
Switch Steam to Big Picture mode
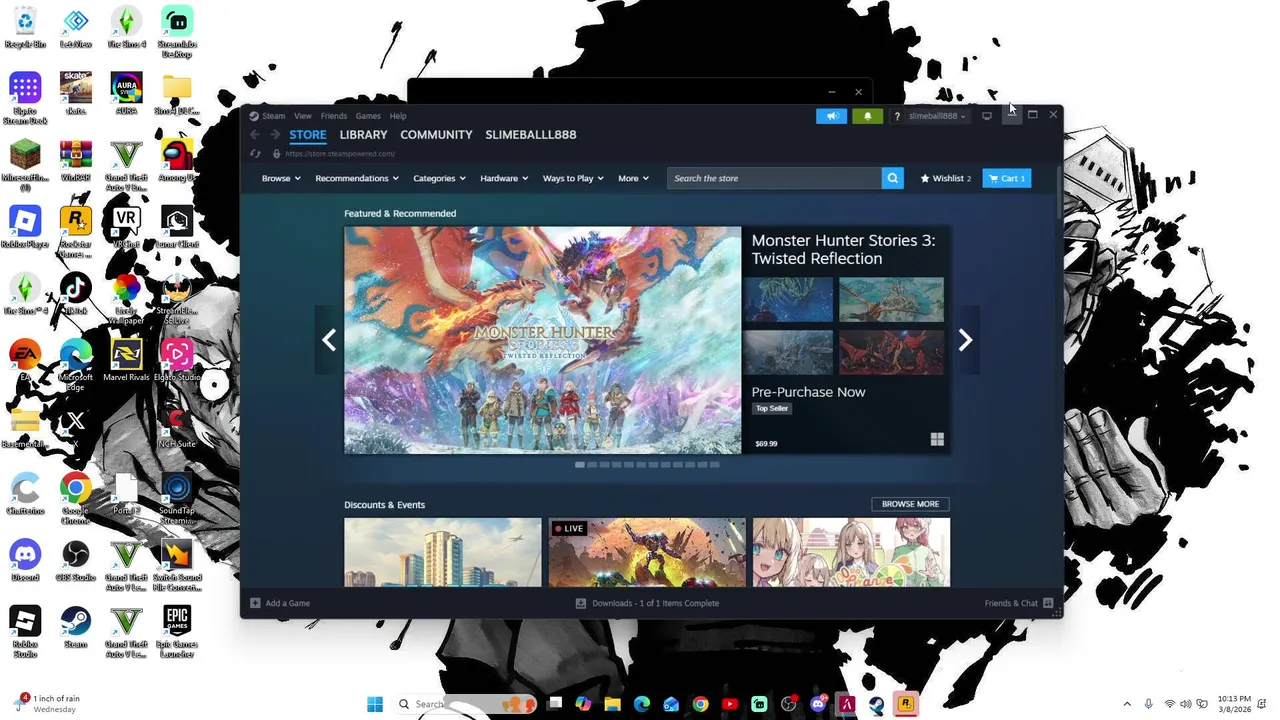(x=987, y=116)
